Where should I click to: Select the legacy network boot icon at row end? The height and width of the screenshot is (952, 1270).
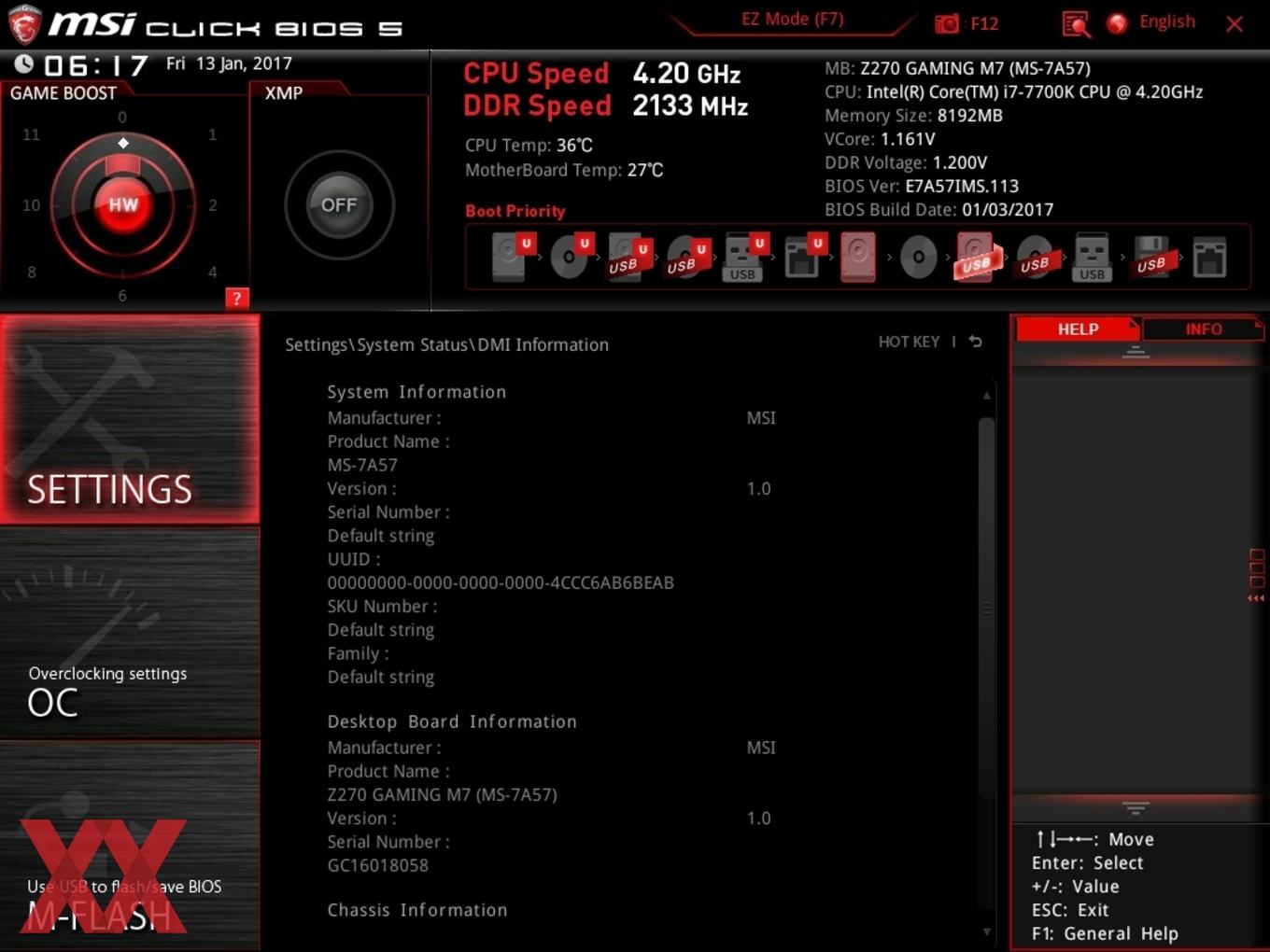coord(1209,257)
